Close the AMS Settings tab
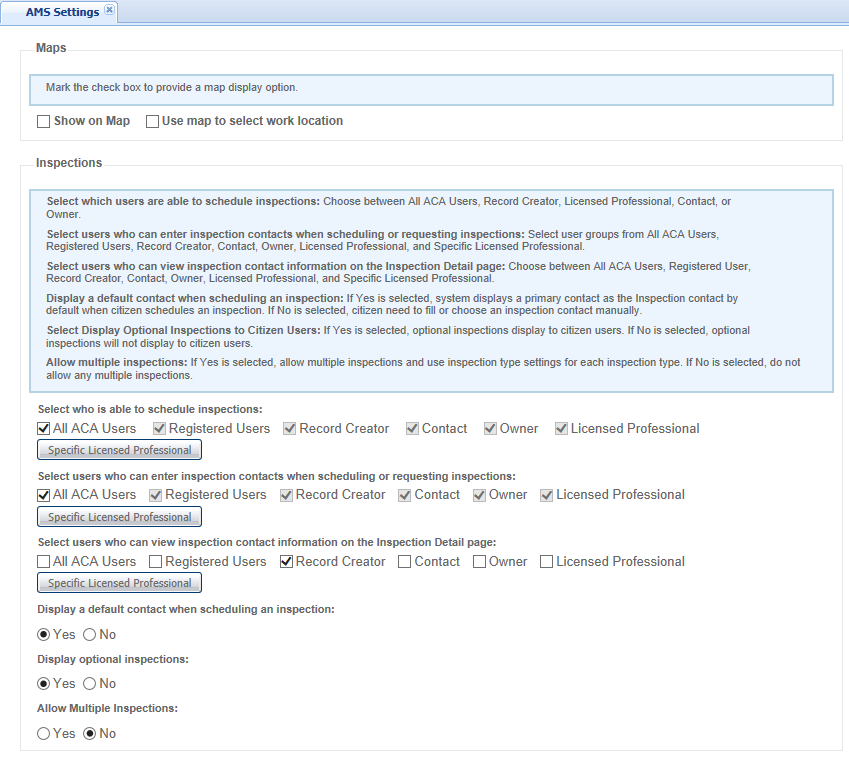 point(109,11)
